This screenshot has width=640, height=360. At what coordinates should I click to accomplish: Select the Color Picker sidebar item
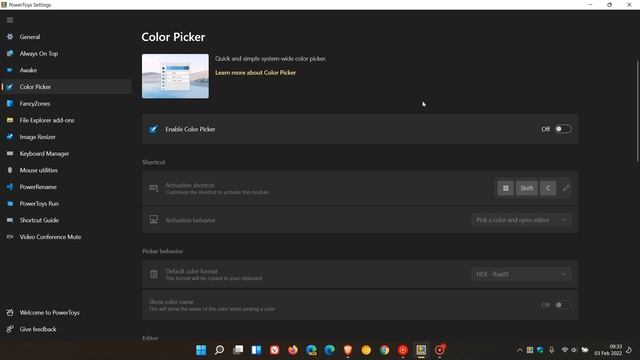[x=65, y=87]
